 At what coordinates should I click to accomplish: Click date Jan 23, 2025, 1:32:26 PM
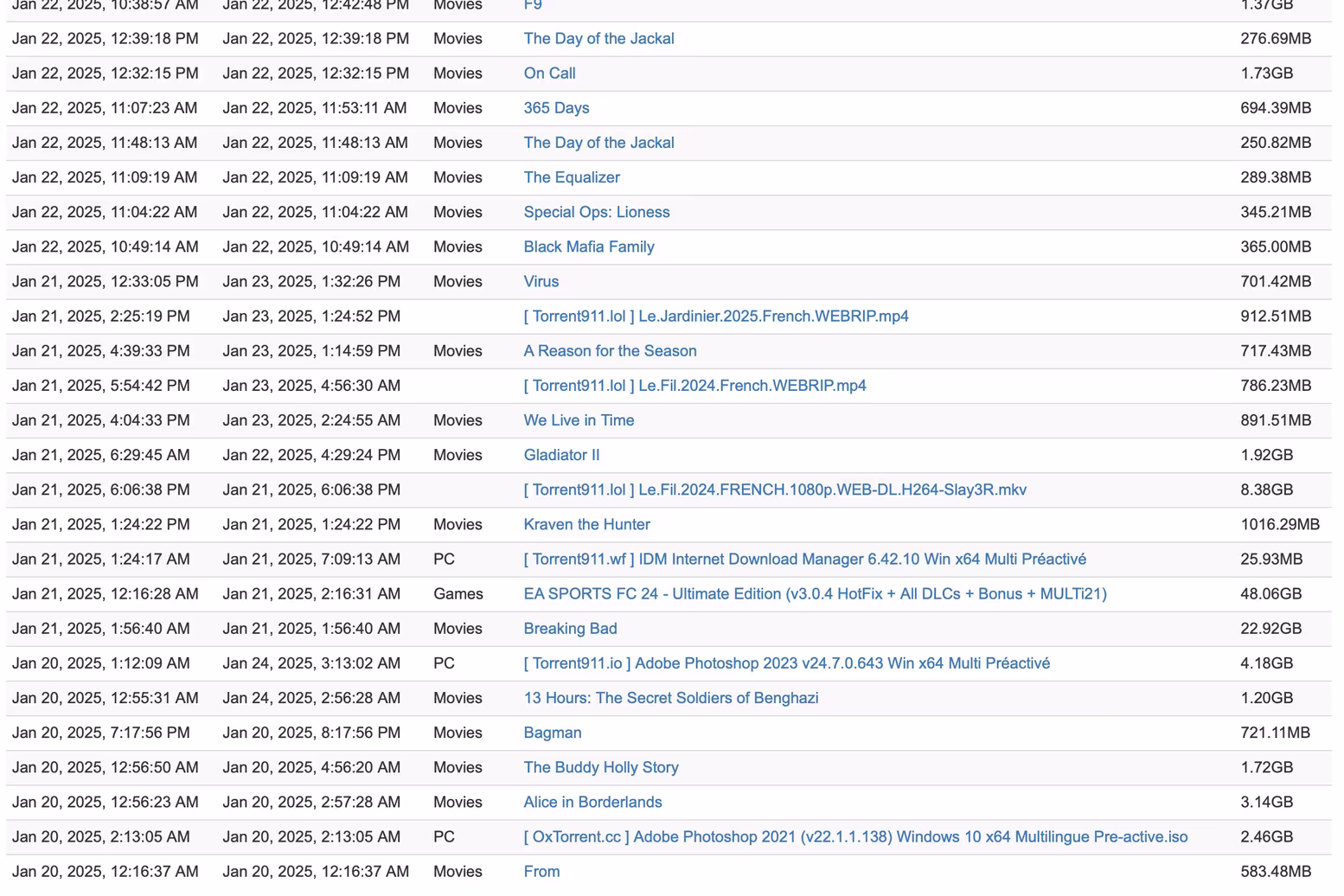pos(311,281)
